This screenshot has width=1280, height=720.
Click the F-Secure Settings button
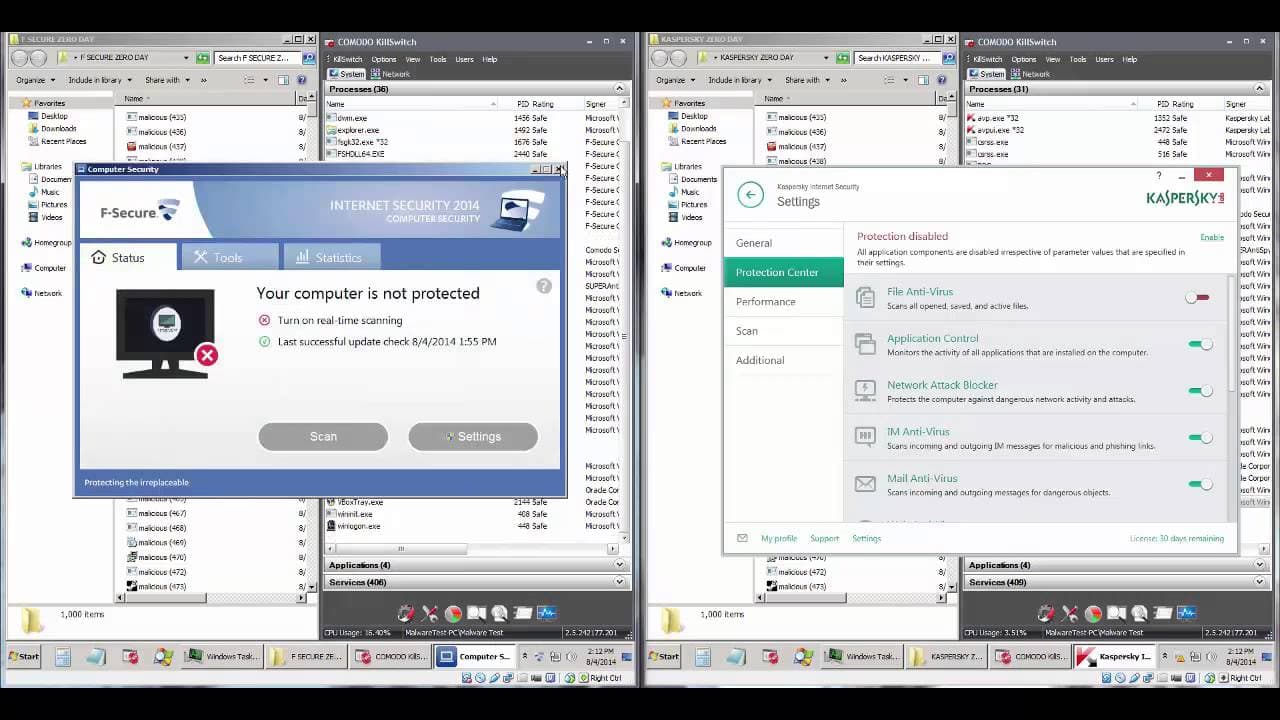473,436
